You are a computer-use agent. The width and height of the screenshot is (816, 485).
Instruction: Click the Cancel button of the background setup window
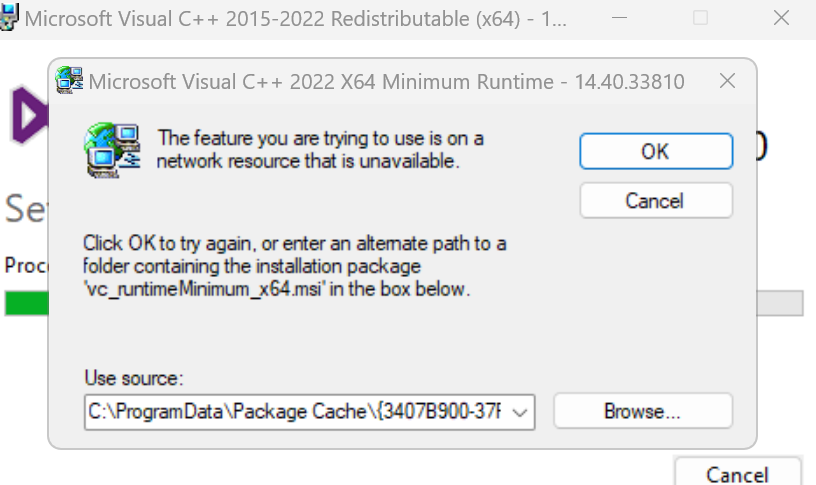pos(737,474)
